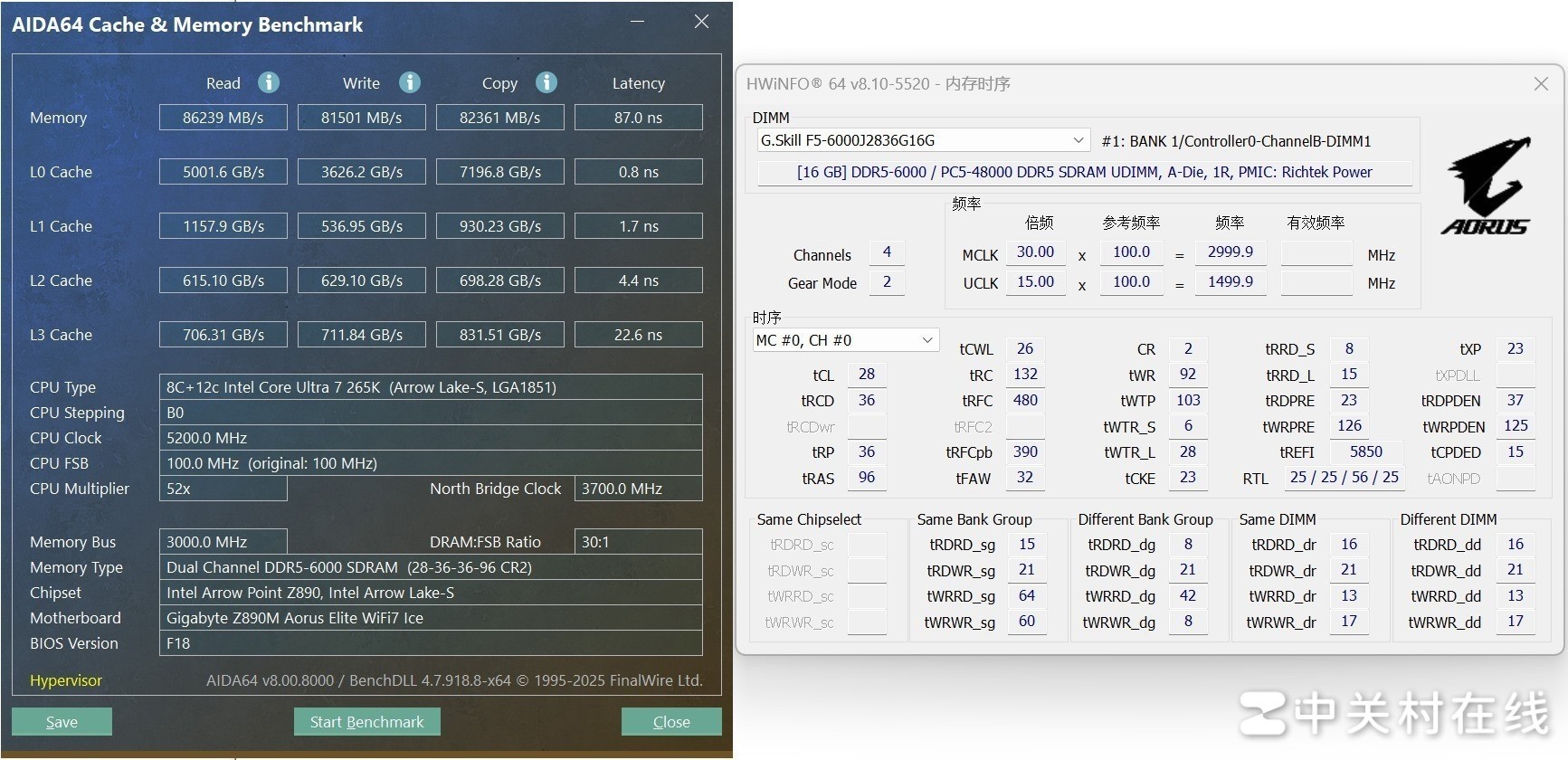Click the Read info icon
Image resolution: width=1568 pixels, height=760 pixels.
(x=269, y=82)
